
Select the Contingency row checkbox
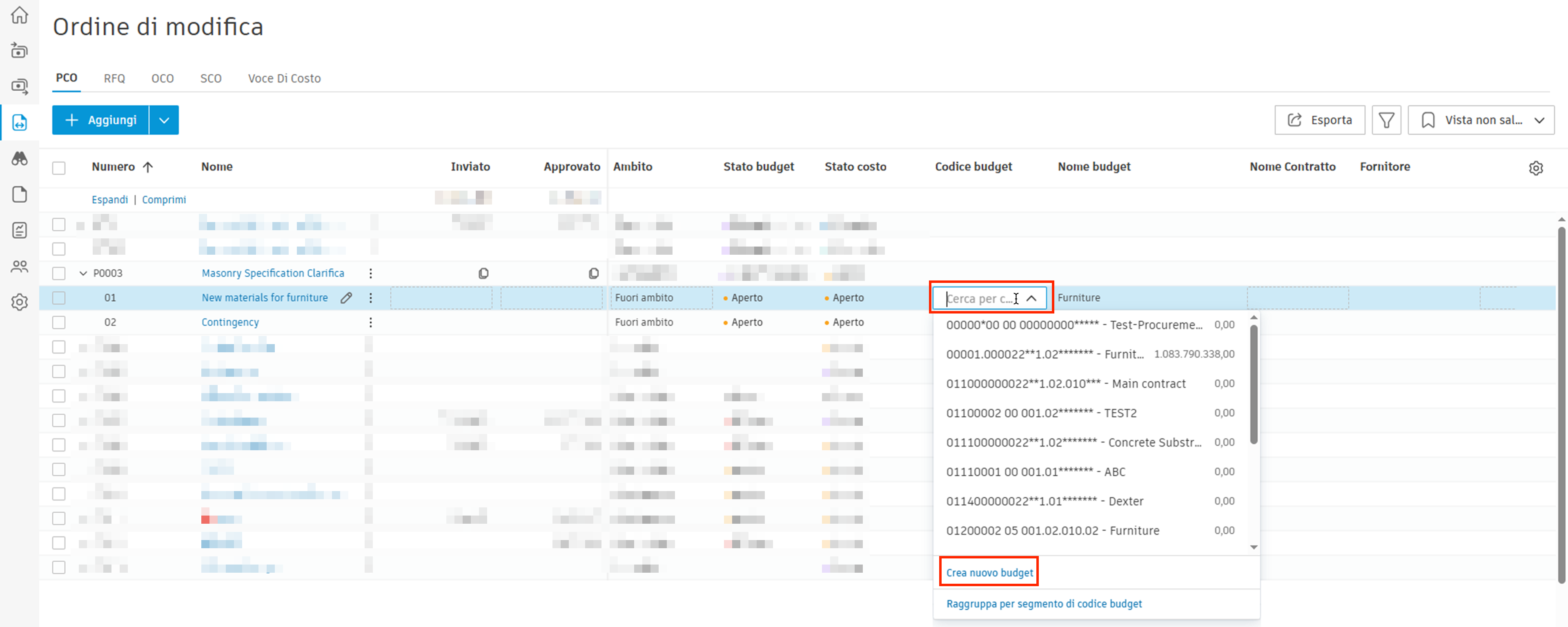coord(58,322)
